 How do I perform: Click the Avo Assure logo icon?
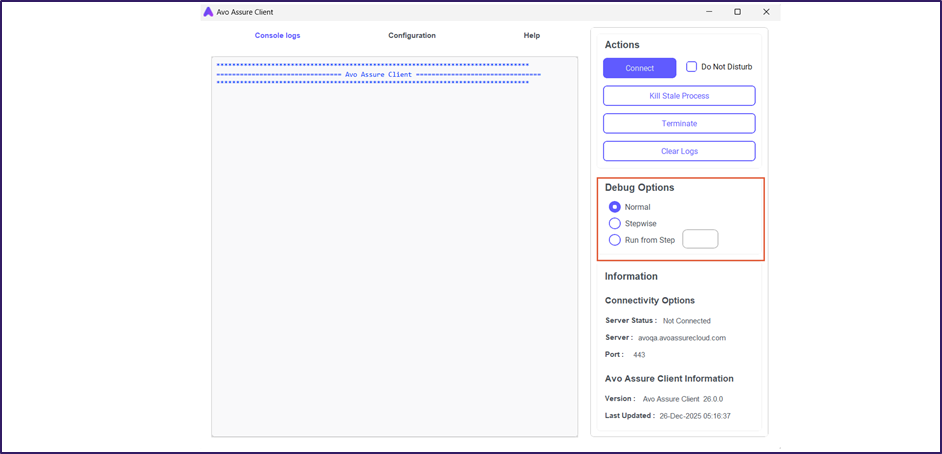coord(208,12)
